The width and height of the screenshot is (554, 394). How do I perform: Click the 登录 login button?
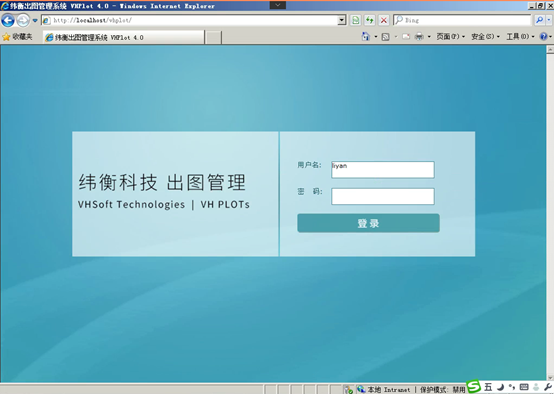369,223
